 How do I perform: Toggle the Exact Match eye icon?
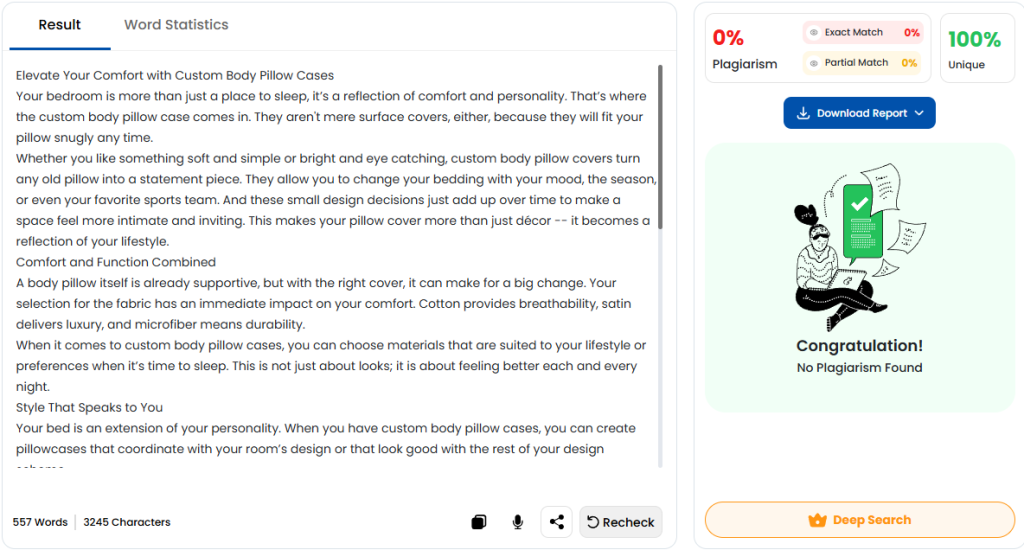pyautogui.click(x=814, y=33)
